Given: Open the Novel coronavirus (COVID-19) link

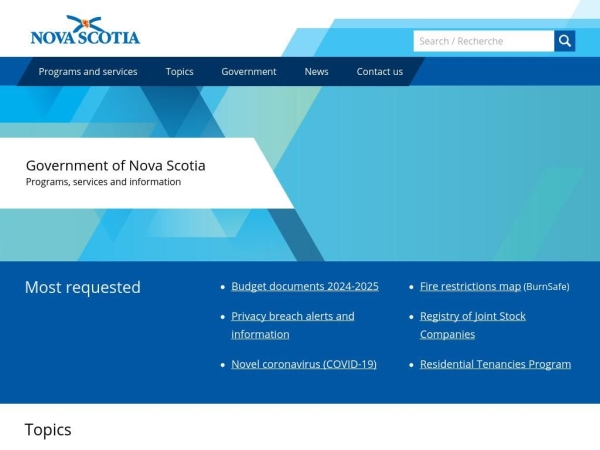Looking at the screenshot, I should (x=304, y=364).
